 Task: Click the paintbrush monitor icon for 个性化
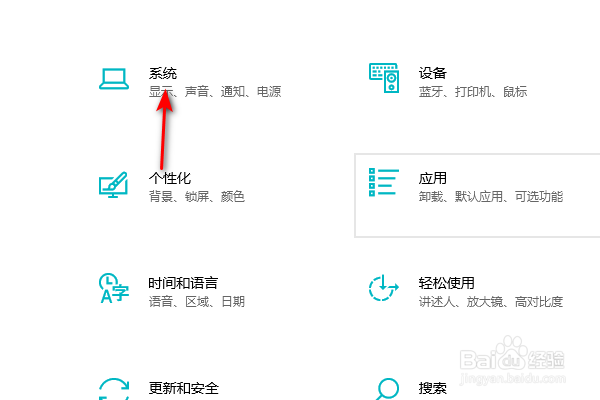coord(113,184)
